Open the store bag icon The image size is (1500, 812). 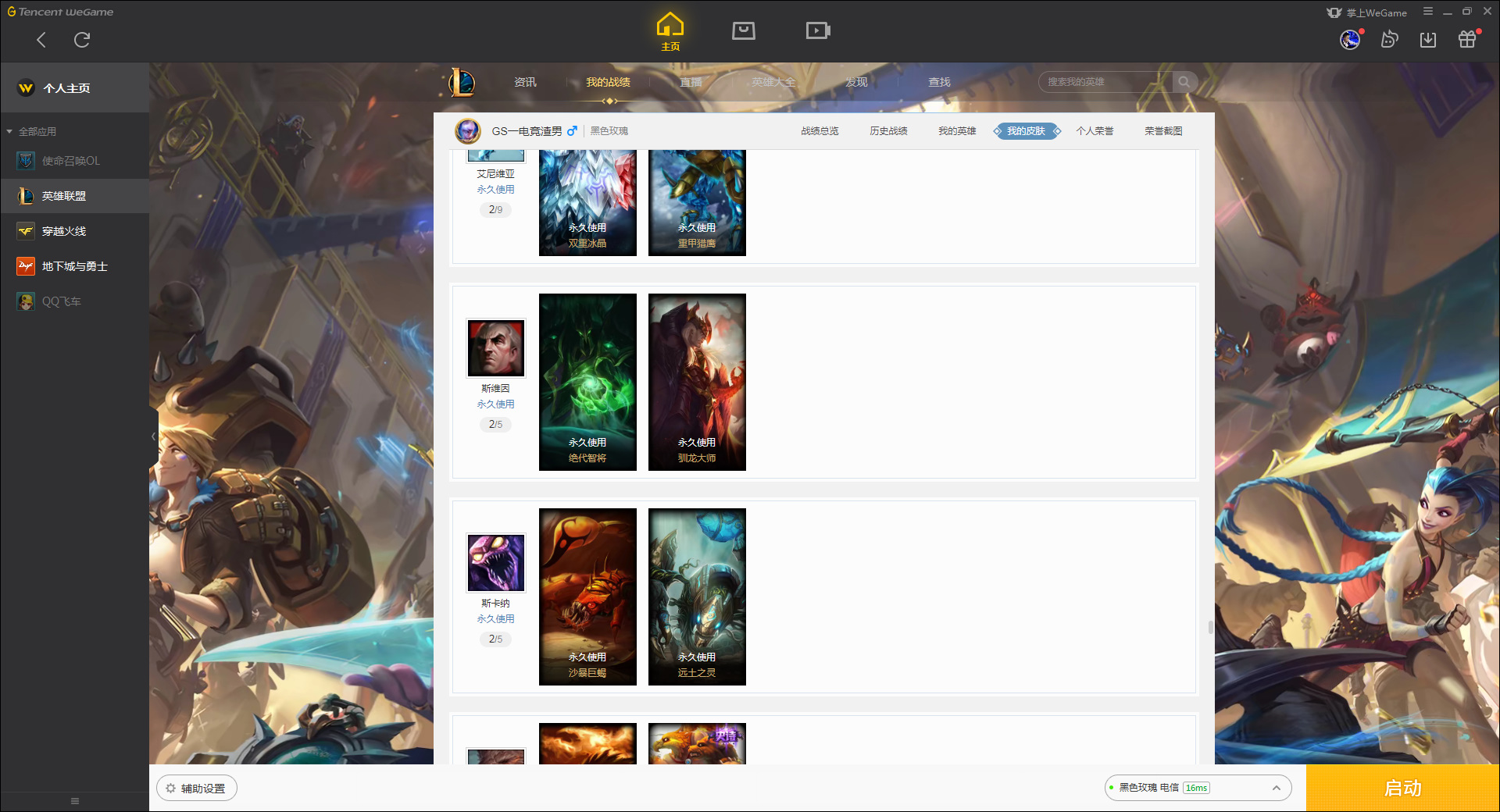point(744,31)
